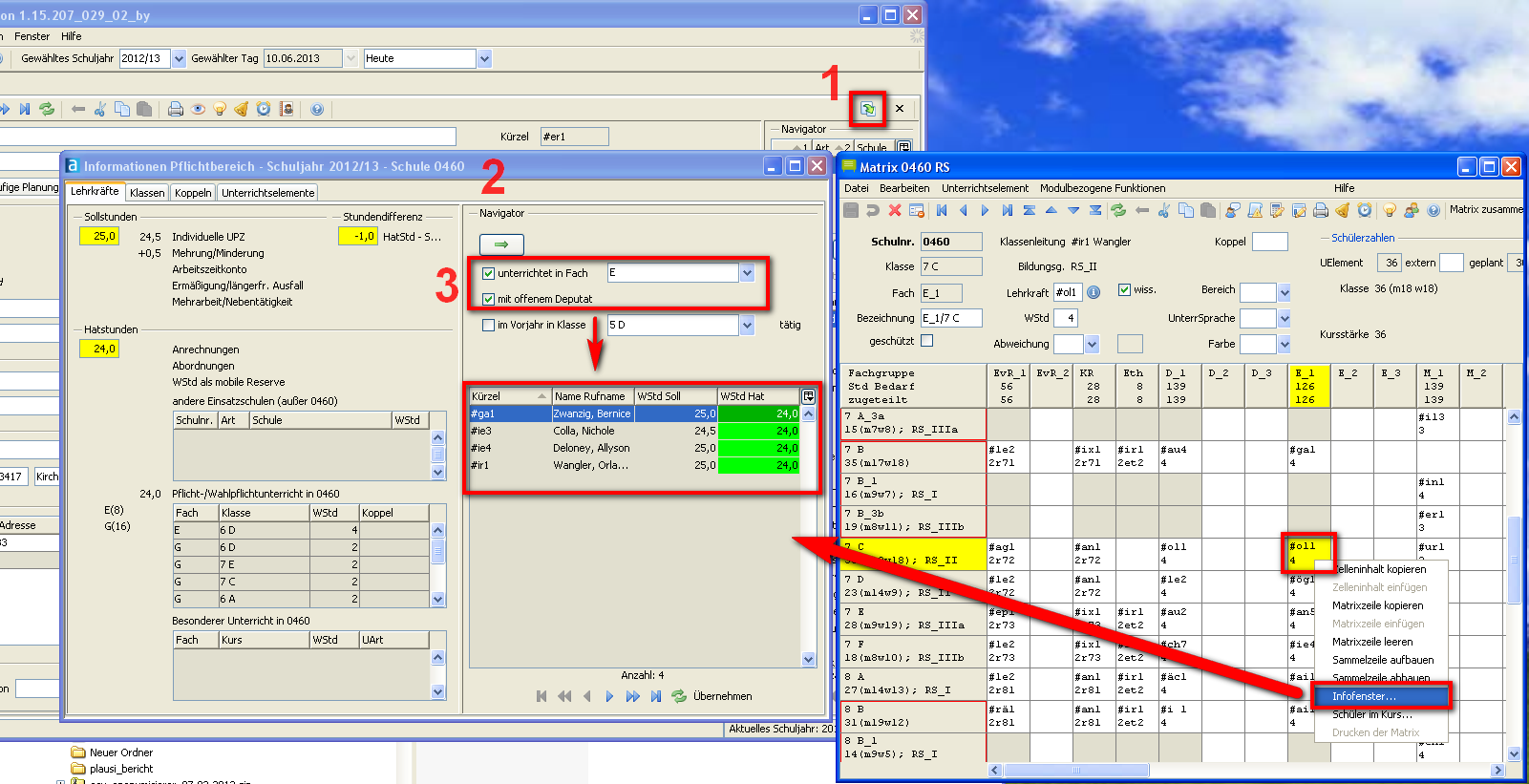Click 'Matrix zusamme...' toolbar button

coord(1486,209)
